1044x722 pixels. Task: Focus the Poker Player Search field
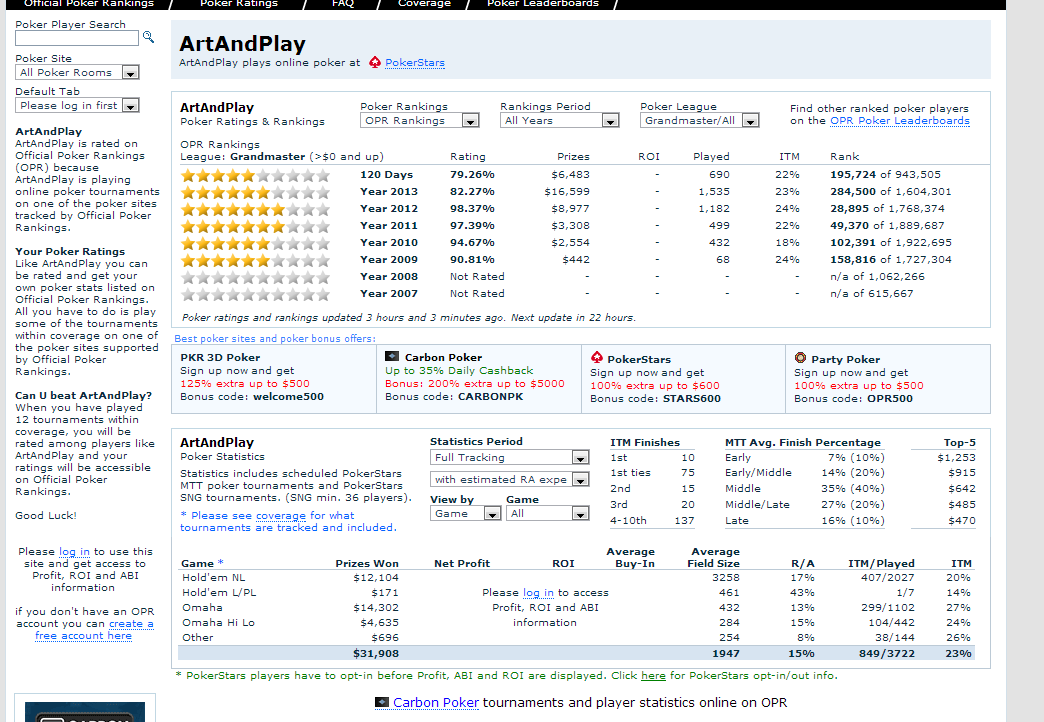click(77, 38)
